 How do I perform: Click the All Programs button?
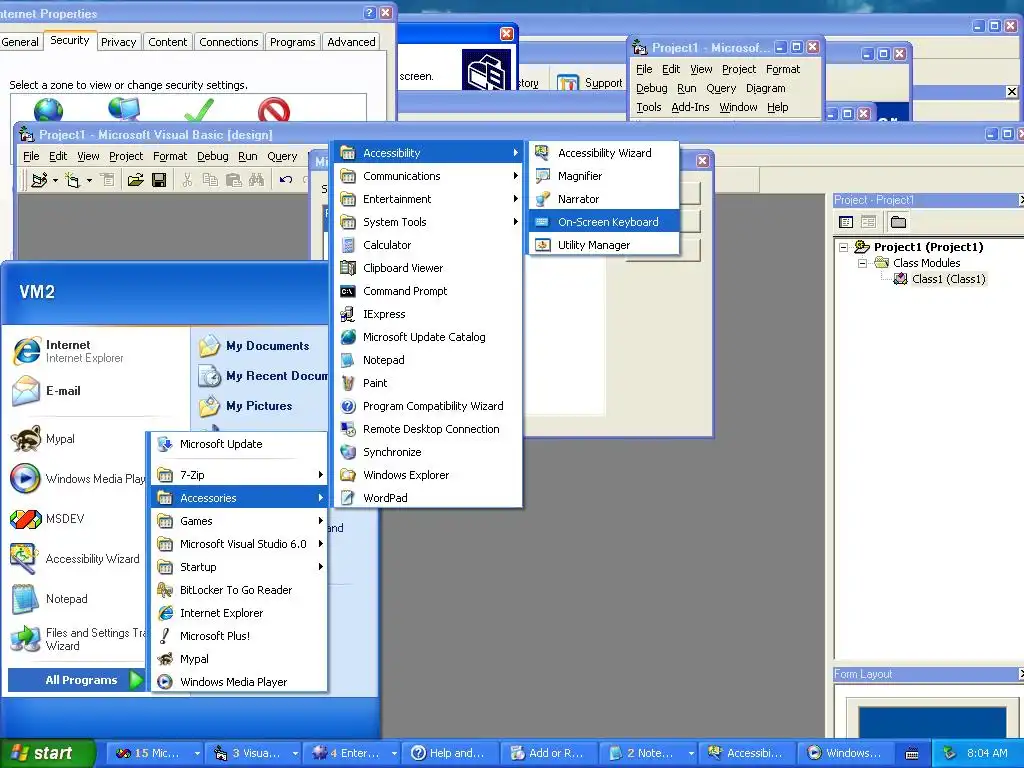76,680
